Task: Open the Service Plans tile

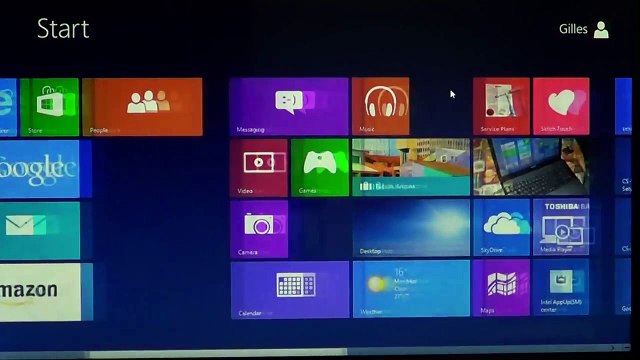Action: click(501, 106)
